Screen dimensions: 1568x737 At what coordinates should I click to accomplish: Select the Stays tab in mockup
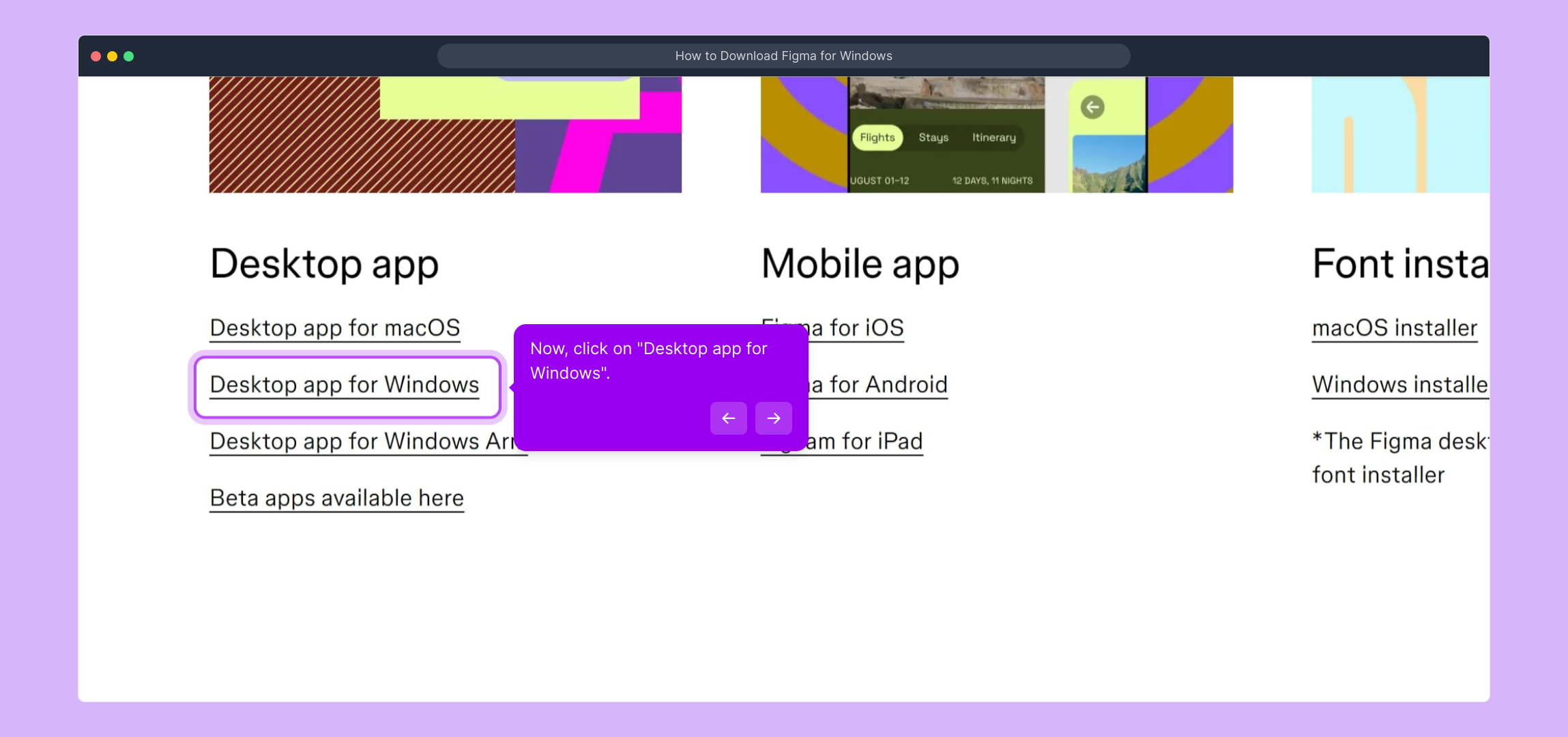coord(933,138)
